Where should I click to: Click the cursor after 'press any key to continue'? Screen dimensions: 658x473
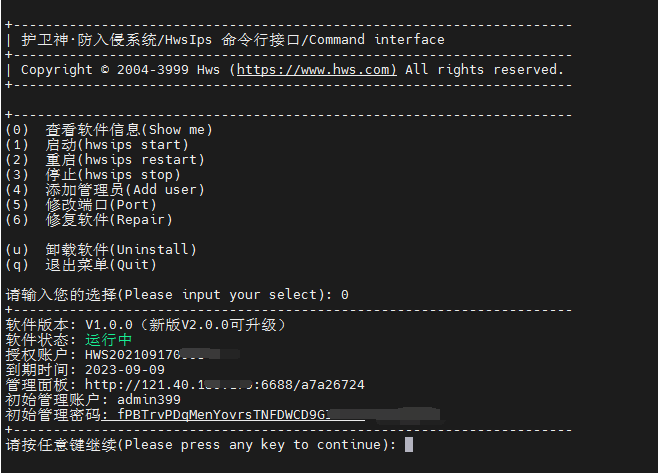pyautogui.click(x=409, y=444)
